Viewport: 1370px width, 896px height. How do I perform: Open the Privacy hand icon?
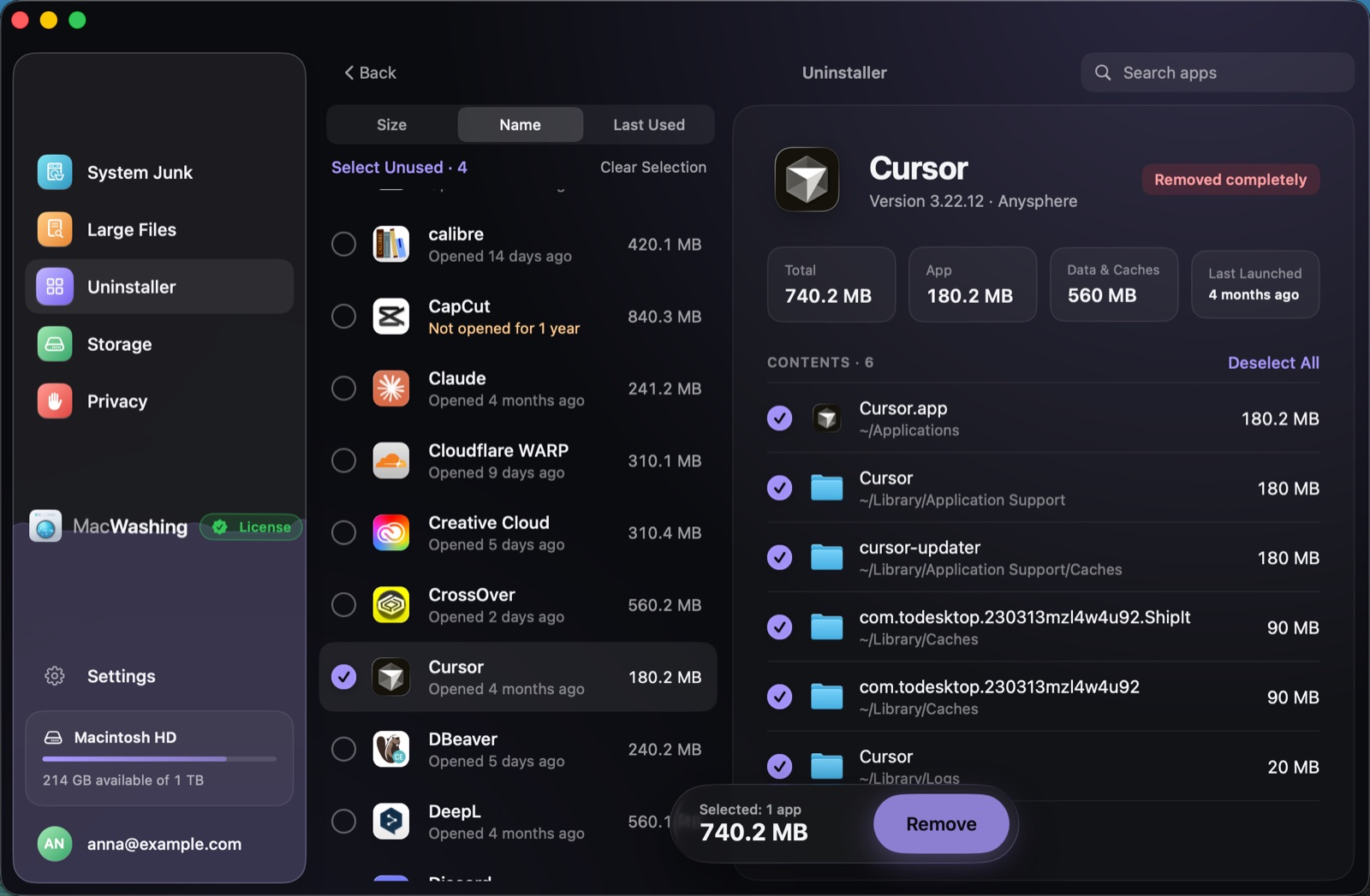click(55, 401)
